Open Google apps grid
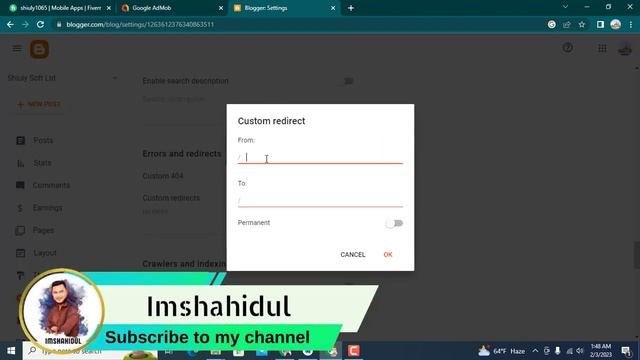This screenshot has height=360, width=640. tap(602, 49)
